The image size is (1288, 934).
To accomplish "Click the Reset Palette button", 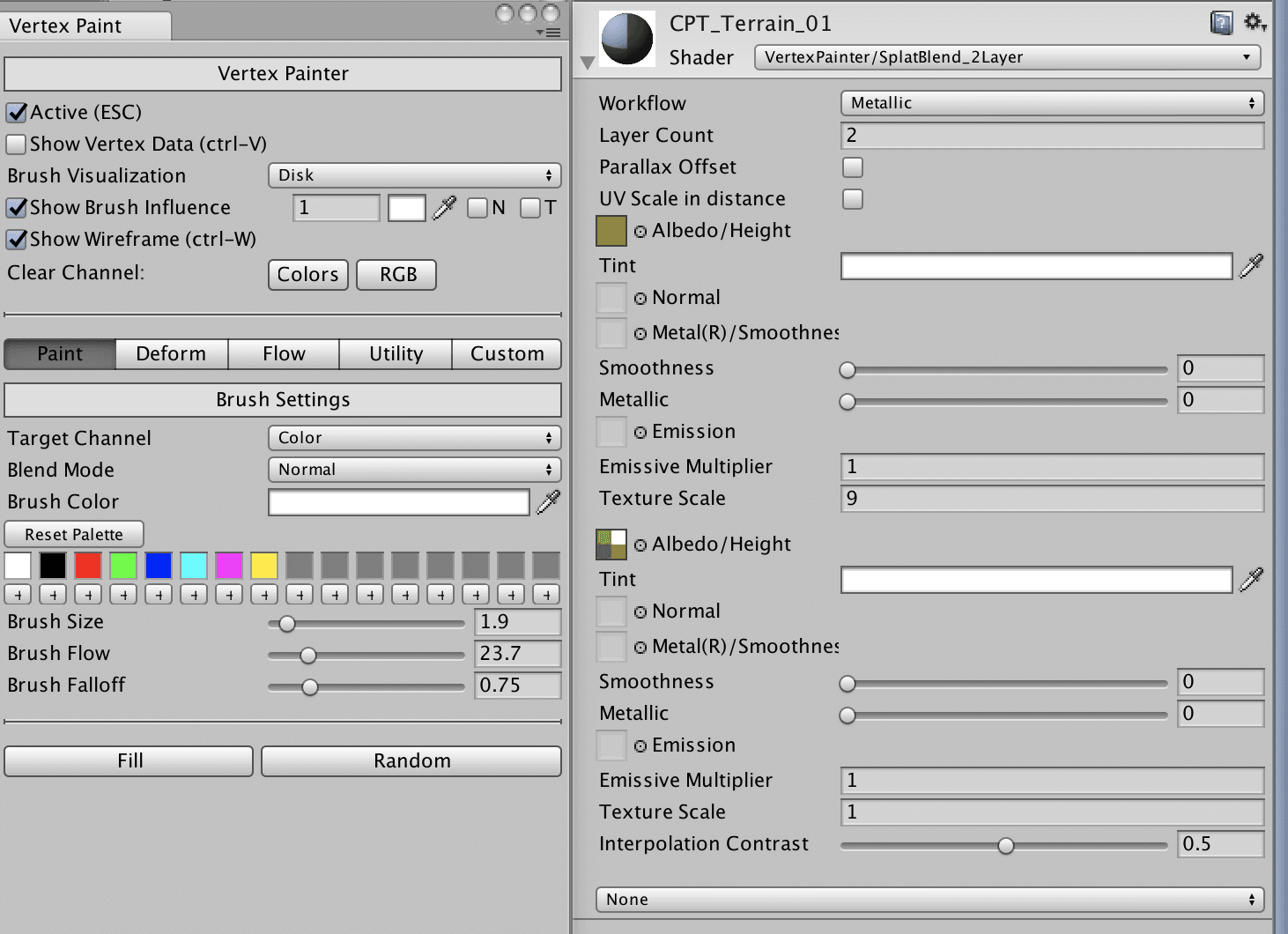I will [x=74, y=535].
